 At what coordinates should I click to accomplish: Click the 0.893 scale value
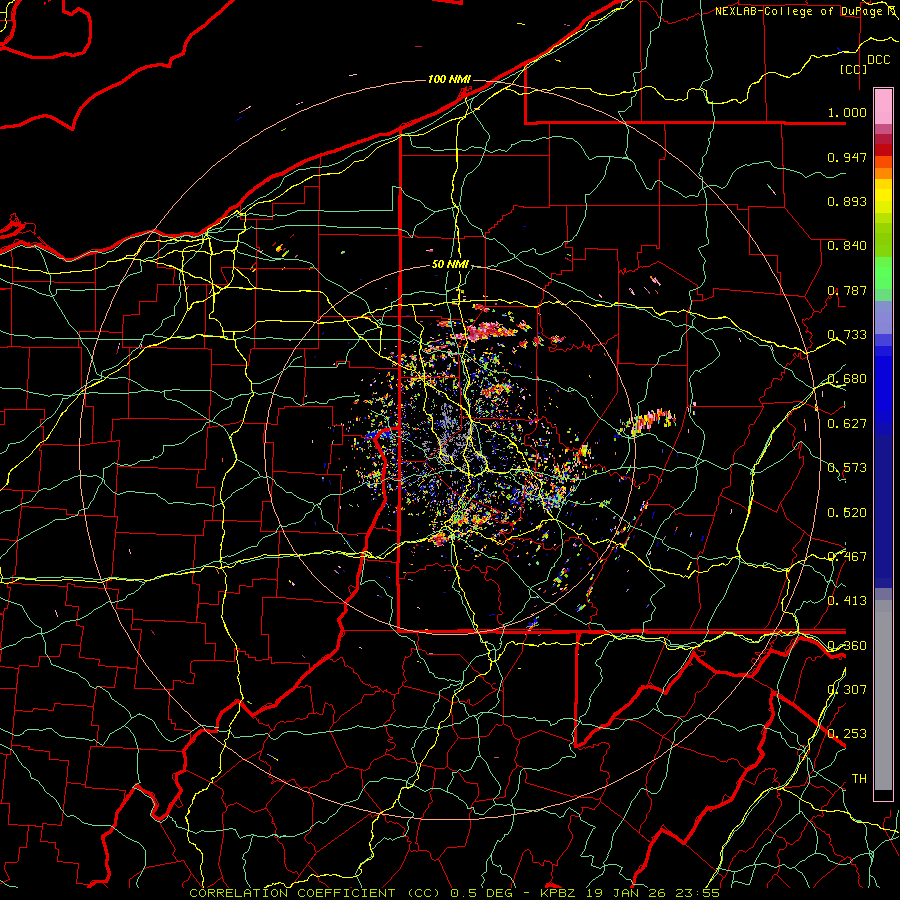point(847,201)
